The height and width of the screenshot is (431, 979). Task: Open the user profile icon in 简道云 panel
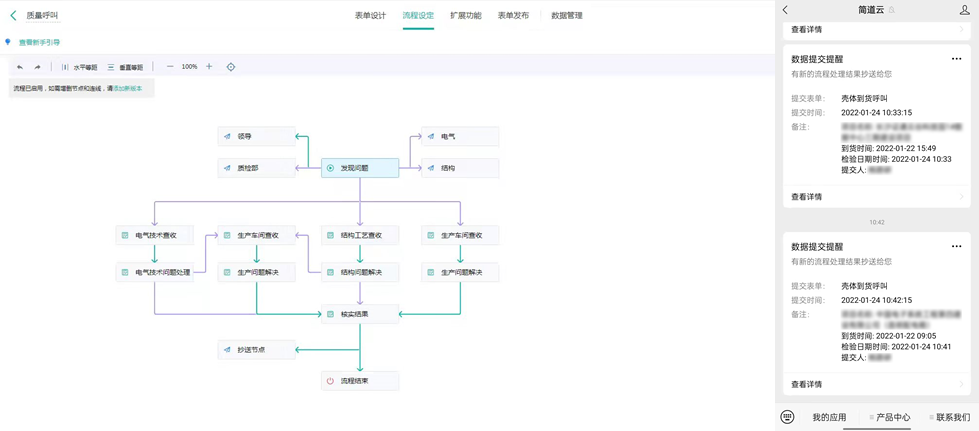point(964,10)
